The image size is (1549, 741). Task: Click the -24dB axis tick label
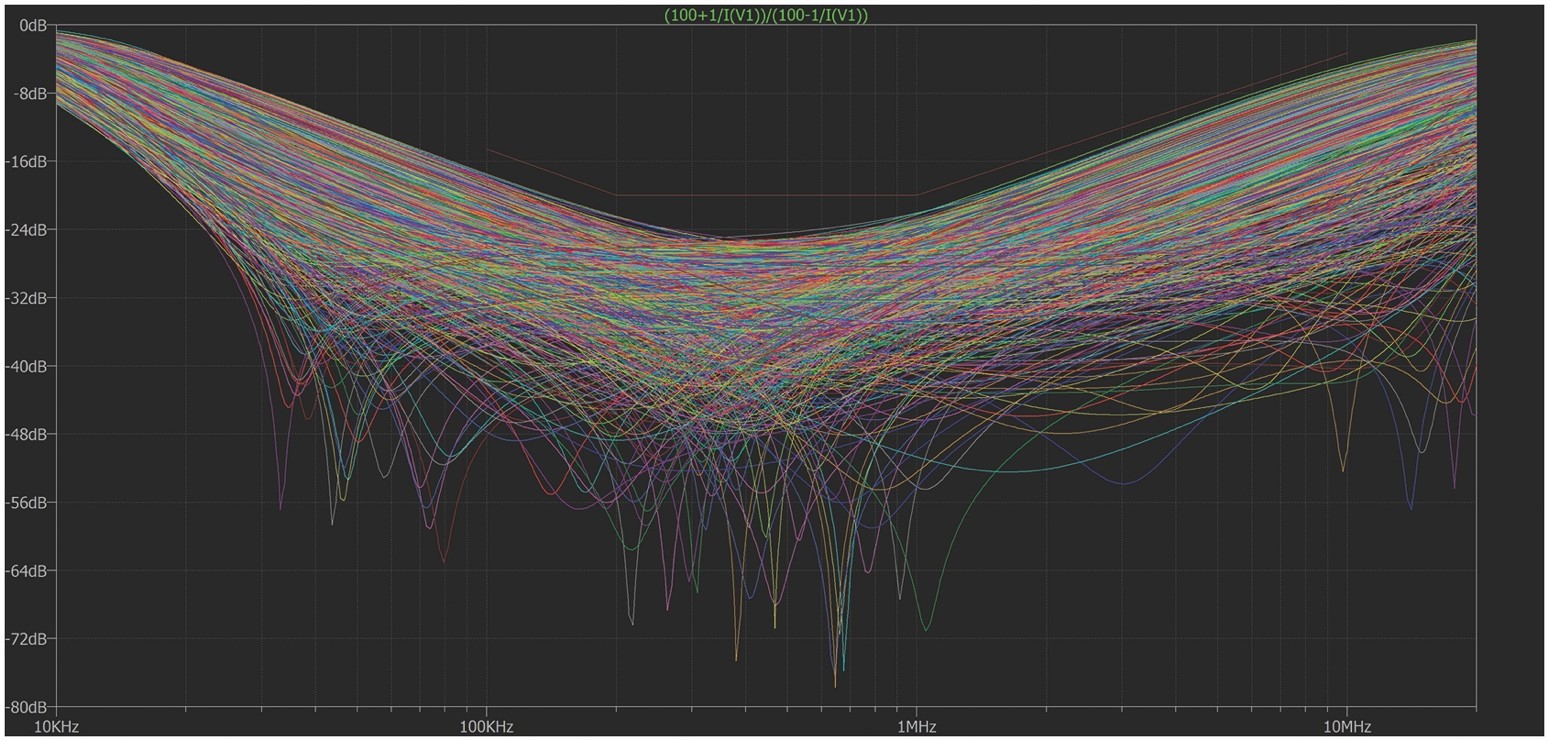point(29,229)
